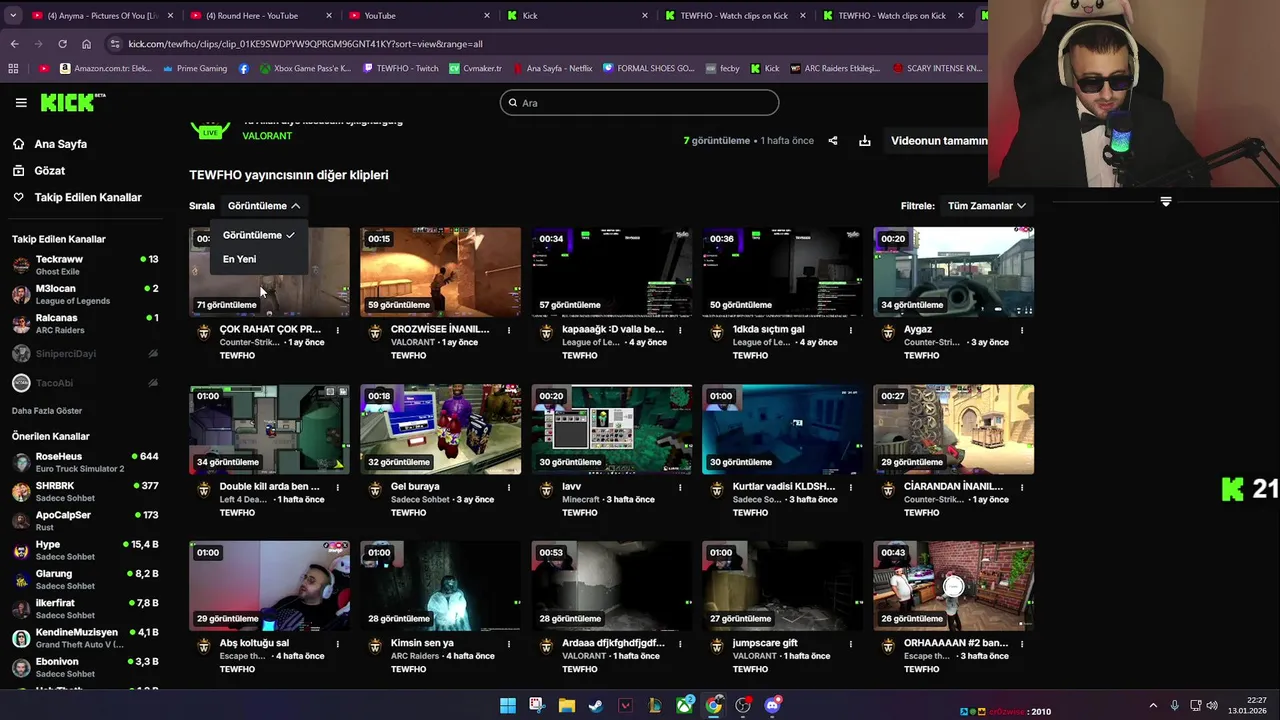Play the kapaaağk :D valla be clip thumbnail
1280x720 pixels.
(611, 272)
